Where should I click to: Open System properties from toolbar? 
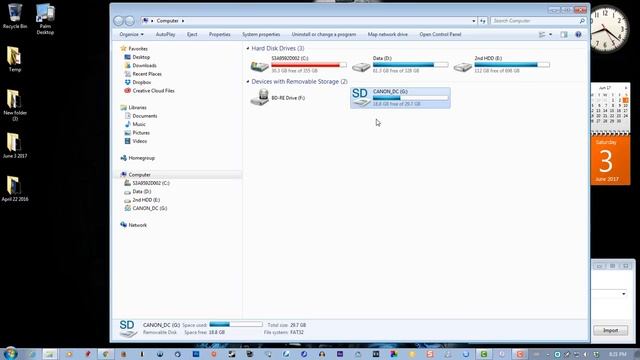261,35
